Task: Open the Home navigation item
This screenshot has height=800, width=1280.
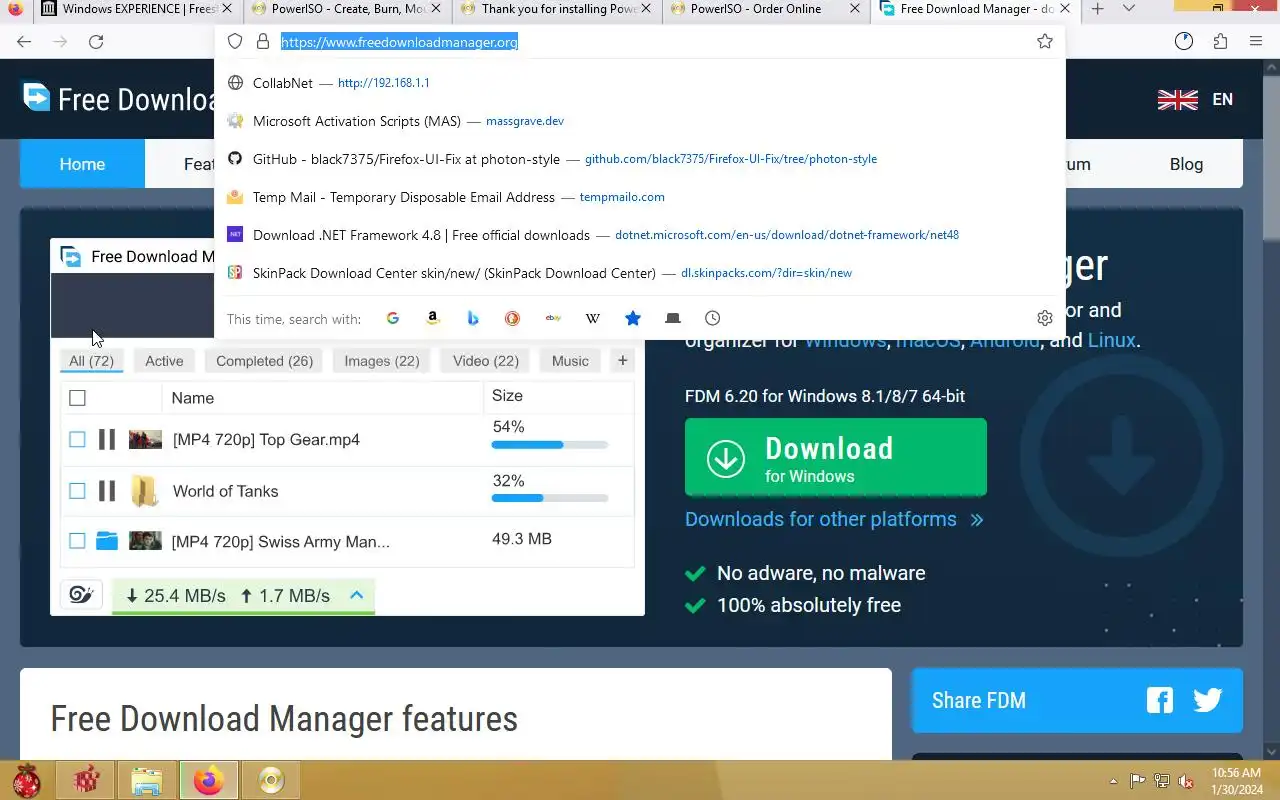Action: click(x=82, y=164)
